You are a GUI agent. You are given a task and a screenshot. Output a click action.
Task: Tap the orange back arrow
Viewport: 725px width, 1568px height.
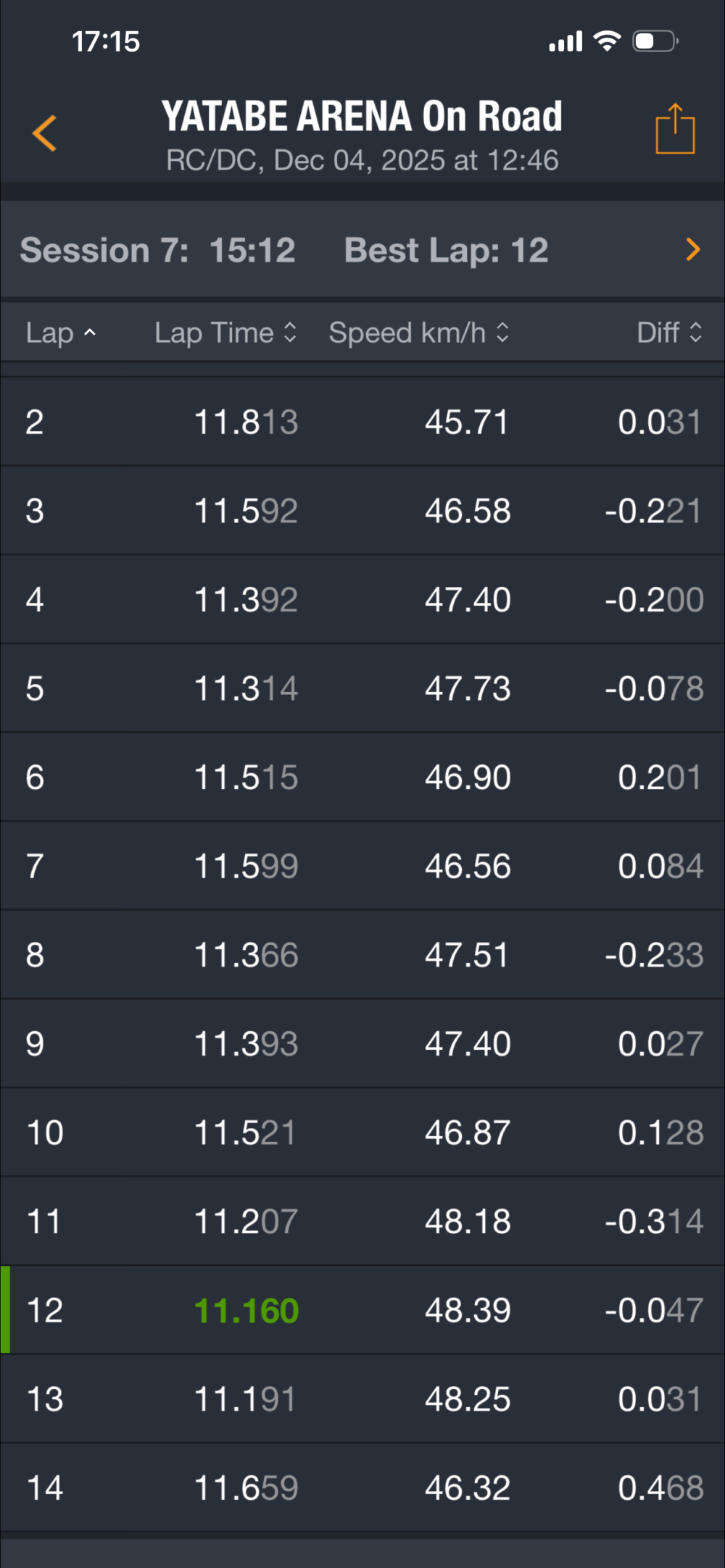[45, 133]
